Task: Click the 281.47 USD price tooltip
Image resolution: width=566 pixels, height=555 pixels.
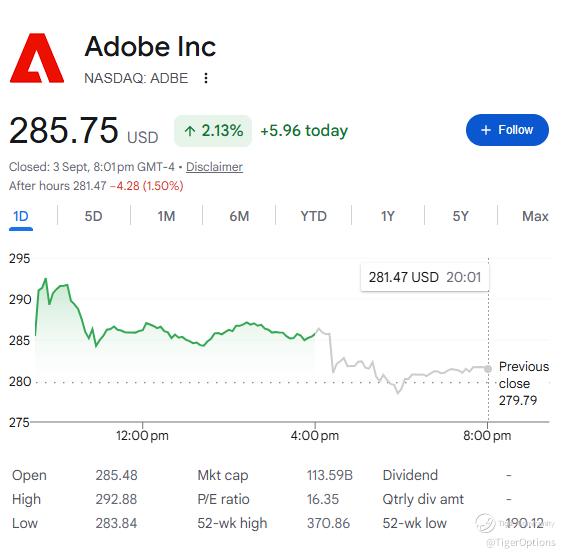Action: pyautogui.click(x=425, y=277)
